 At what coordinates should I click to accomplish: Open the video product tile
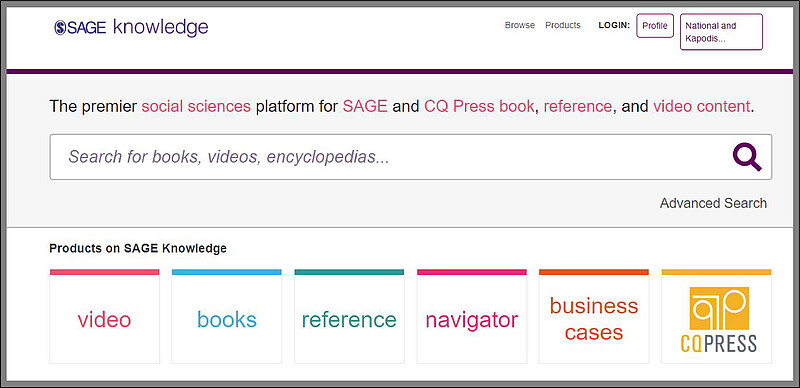point(105,317)
